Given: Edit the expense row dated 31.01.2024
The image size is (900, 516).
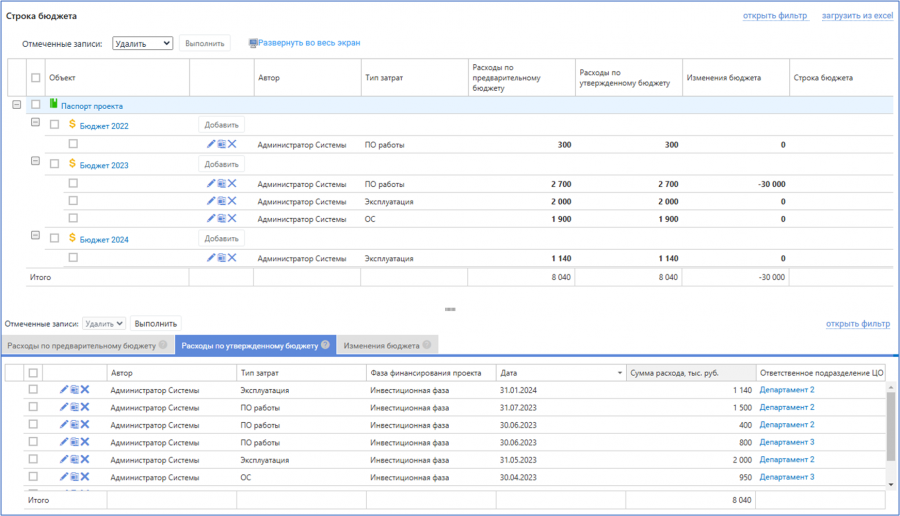Looking at the screenshot, I should coord(64,390).
